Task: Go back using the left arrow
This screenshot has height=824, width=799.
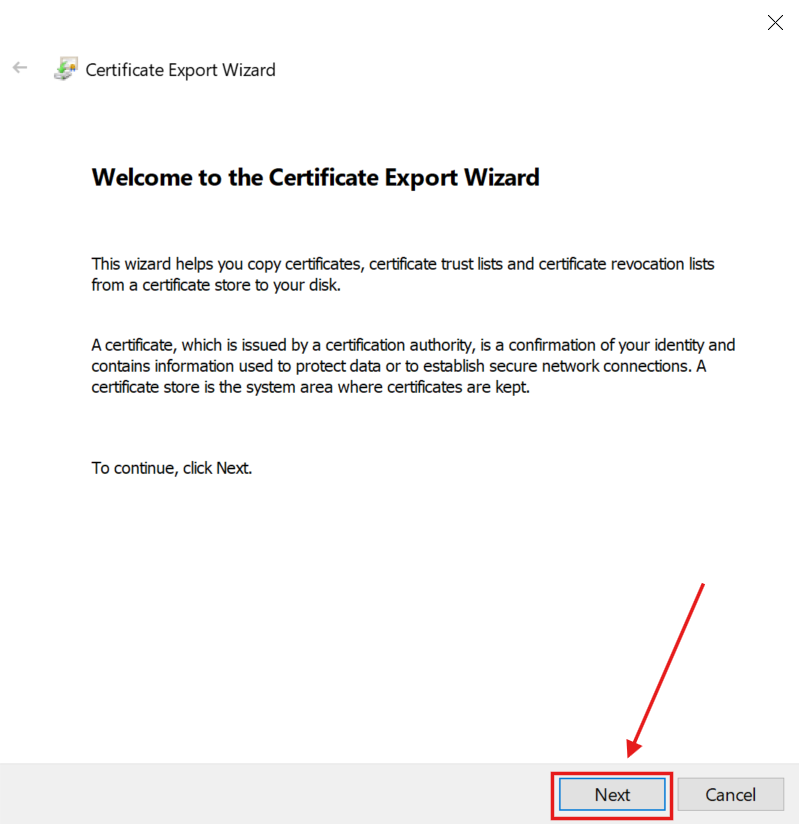Action: (x=20, y=68)
